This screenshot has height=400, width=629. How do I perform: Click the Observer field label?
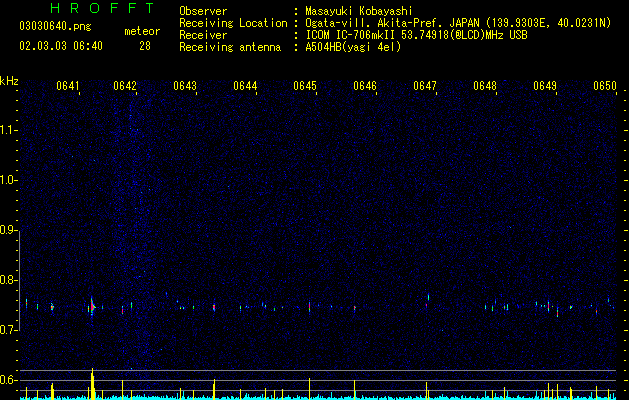tap(203, 11)
